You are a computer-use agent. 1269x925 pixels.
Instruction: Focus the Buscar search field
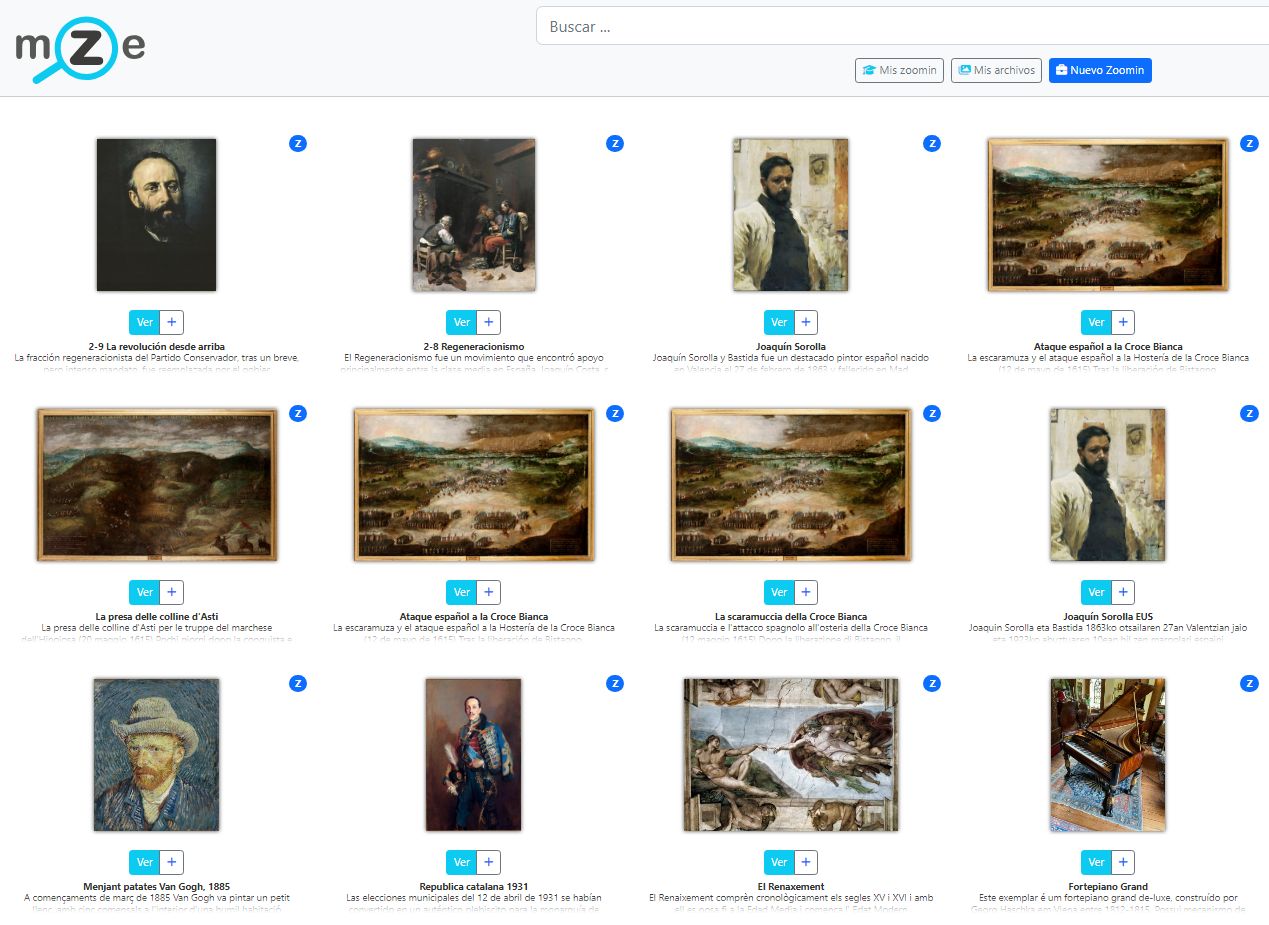[902, 26]
